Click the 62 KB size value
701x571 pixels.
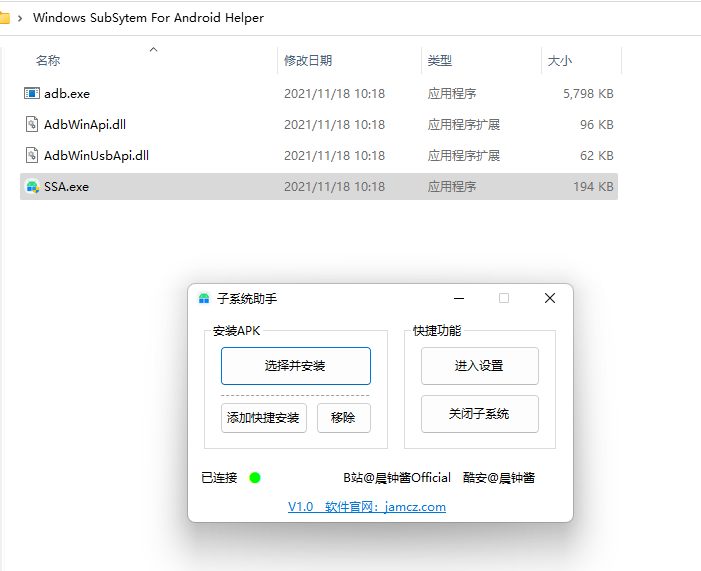(x=597, y=155)
